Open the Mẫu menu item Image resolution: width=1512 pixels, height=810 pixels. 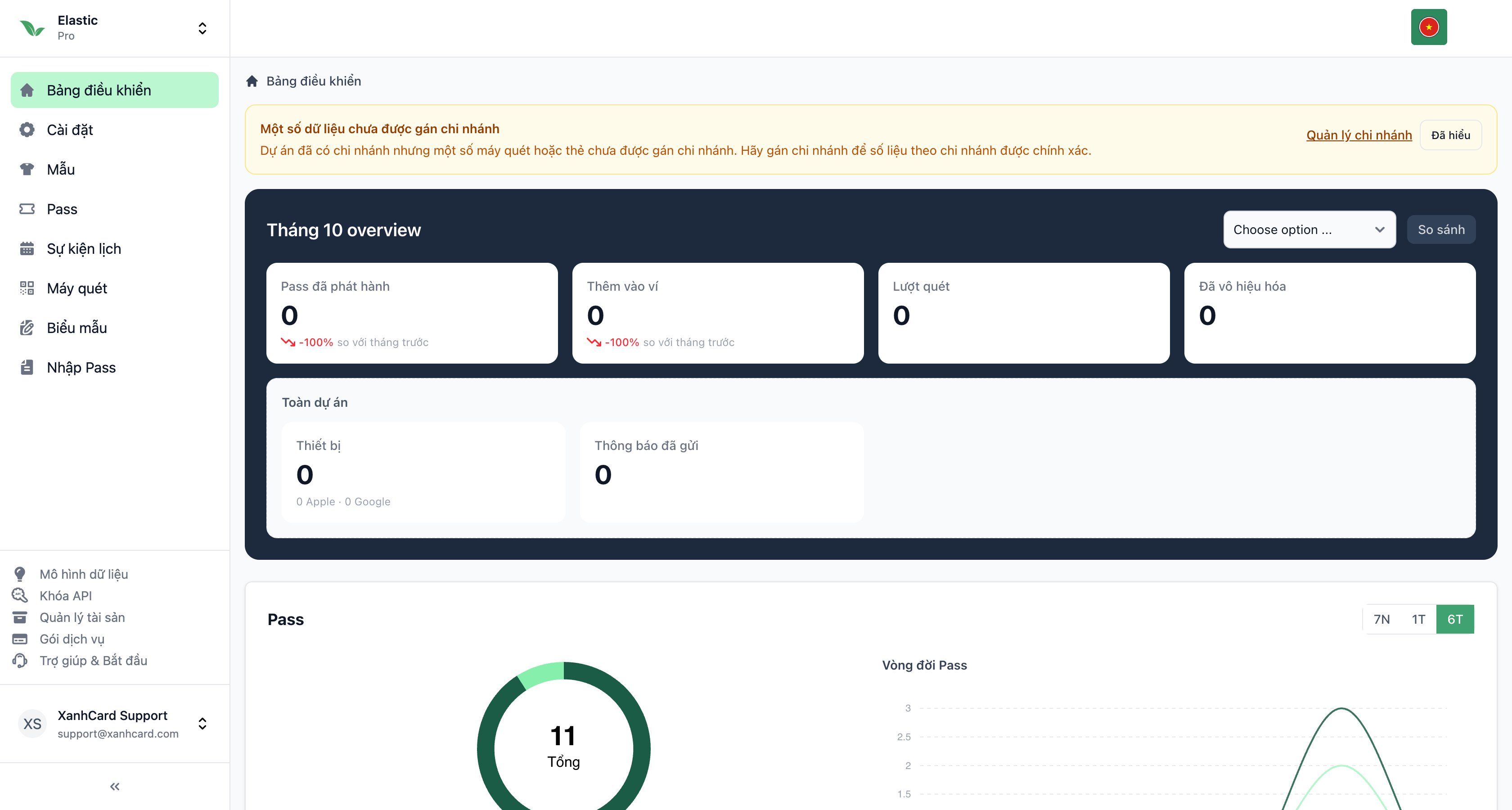114,169
